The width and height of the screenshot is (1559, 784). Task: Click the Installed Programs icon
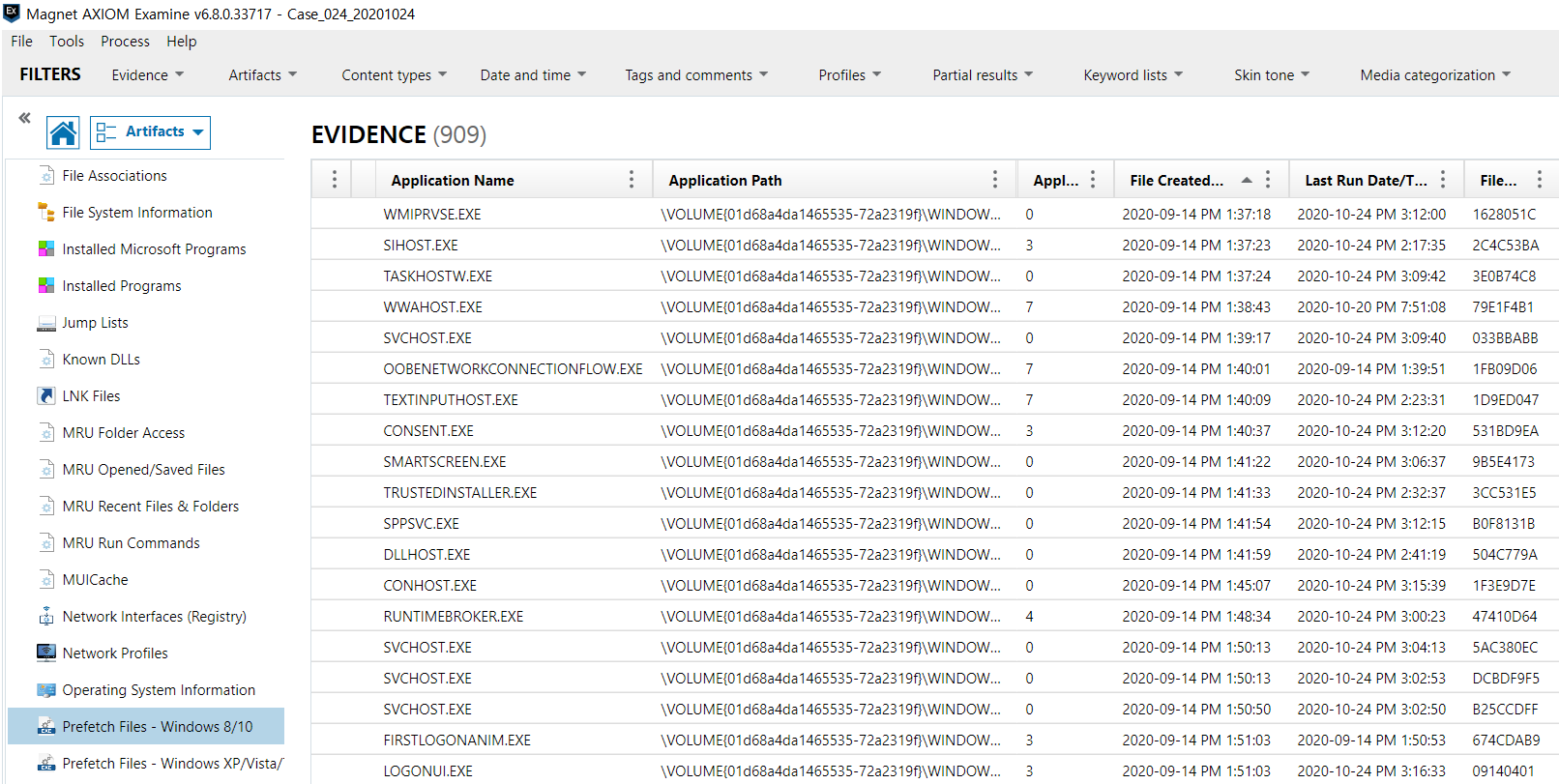pyautogui.click(x=46, y=285)
